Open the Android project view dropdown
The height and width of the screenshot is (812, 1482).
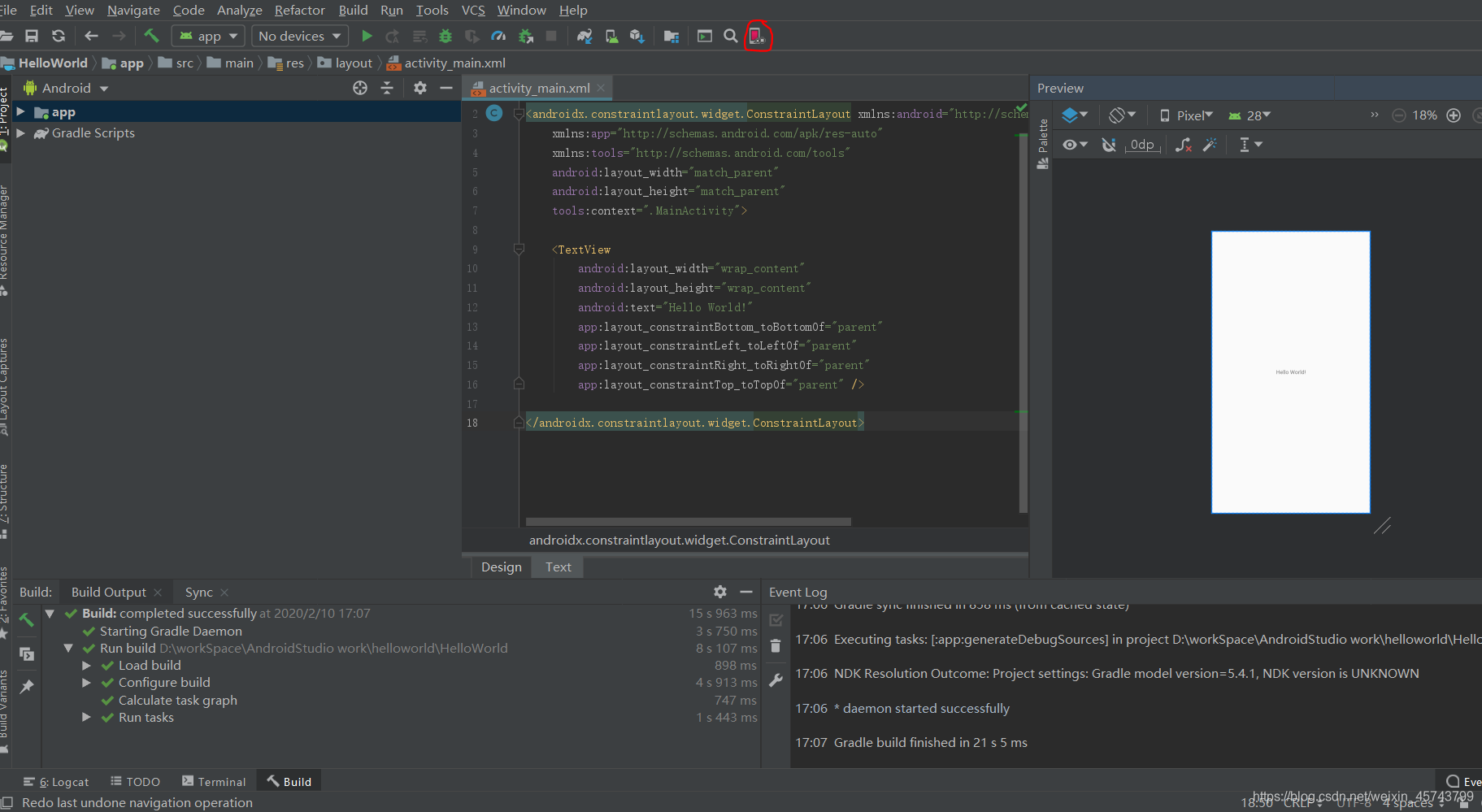point(66,88)
